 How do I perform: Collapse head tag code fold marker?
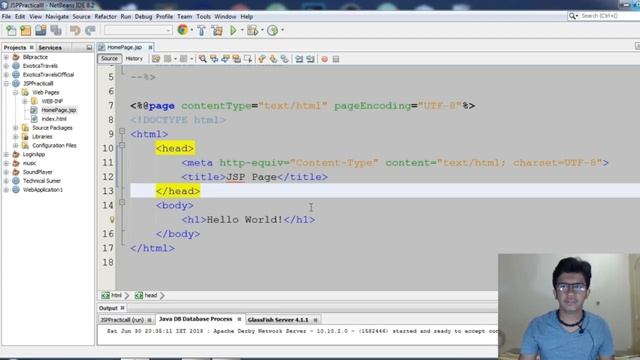[x=122, y=145]
